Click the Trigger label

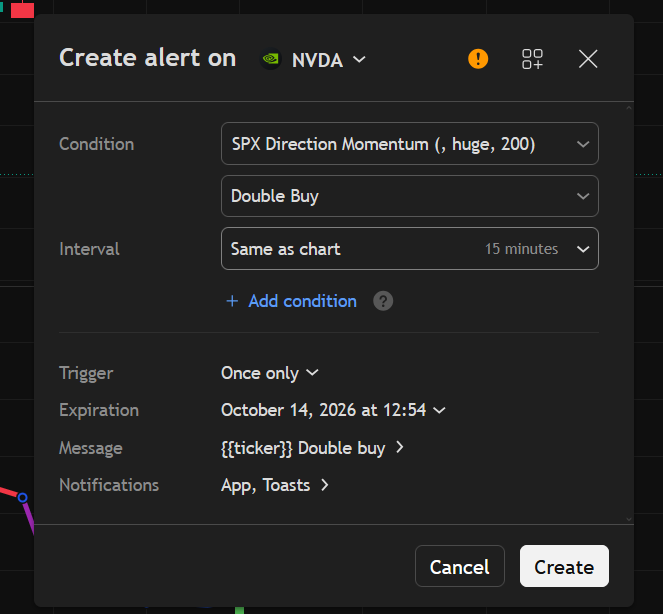[86, 373]
